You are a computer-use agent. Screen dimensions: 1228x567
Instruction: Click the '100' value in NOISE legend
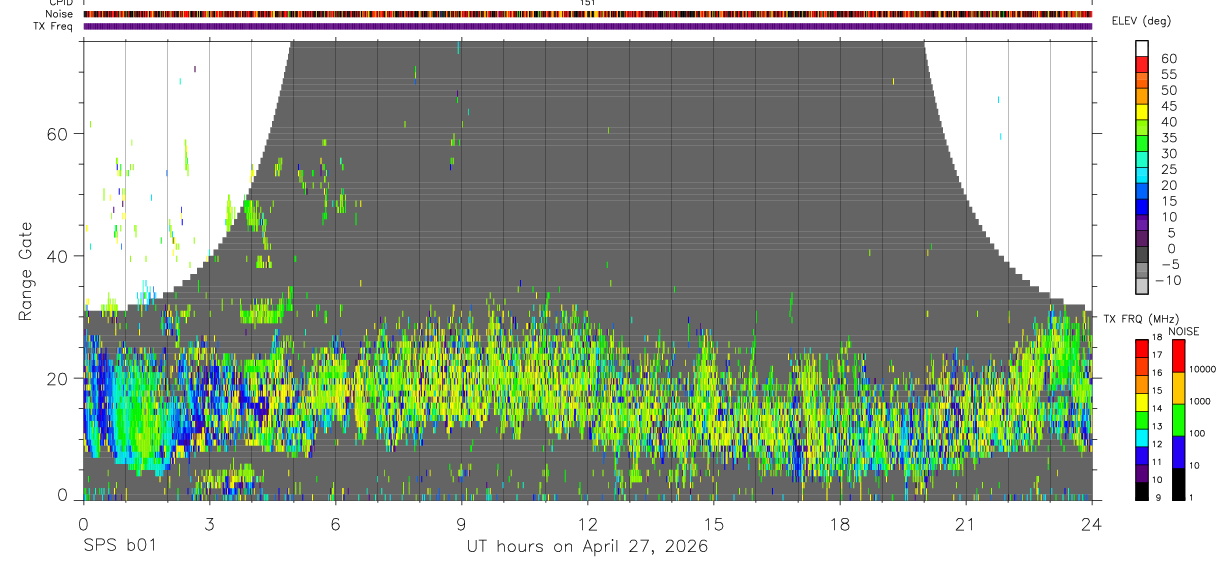[1199, 434]
